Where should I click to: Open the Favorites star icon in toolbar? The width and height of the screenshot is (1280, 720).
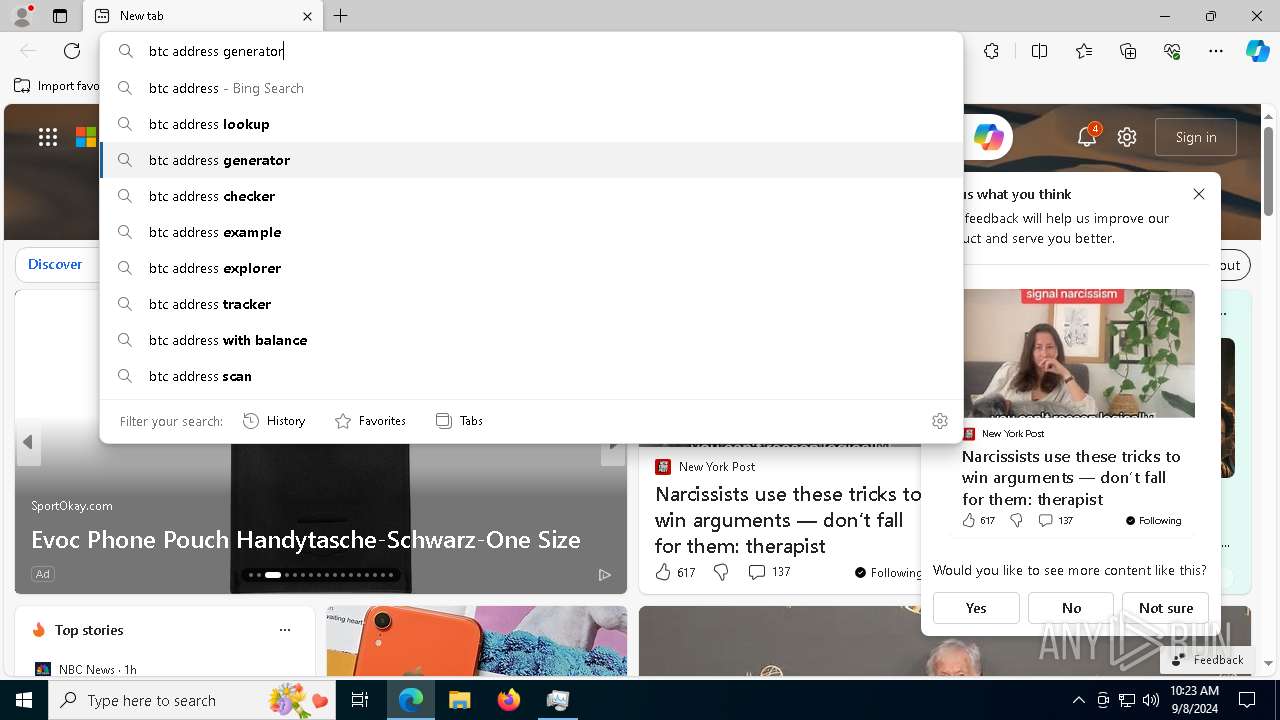(x=1084, y=51)
